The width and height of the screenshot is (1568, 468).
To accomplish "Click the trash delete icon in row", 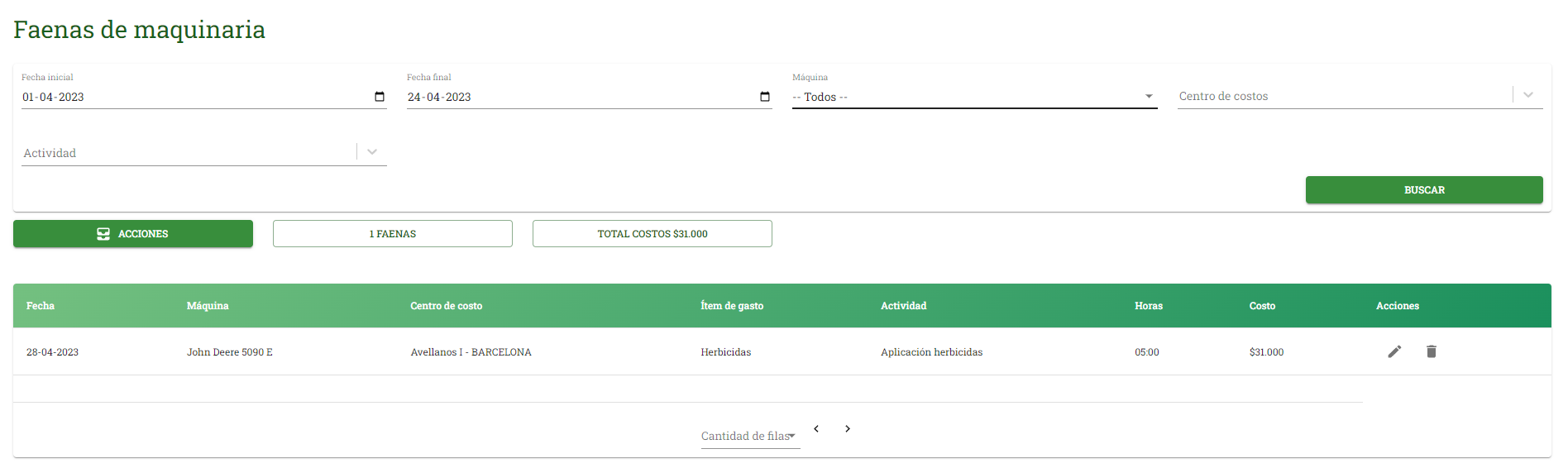I will coord(1432,351).
